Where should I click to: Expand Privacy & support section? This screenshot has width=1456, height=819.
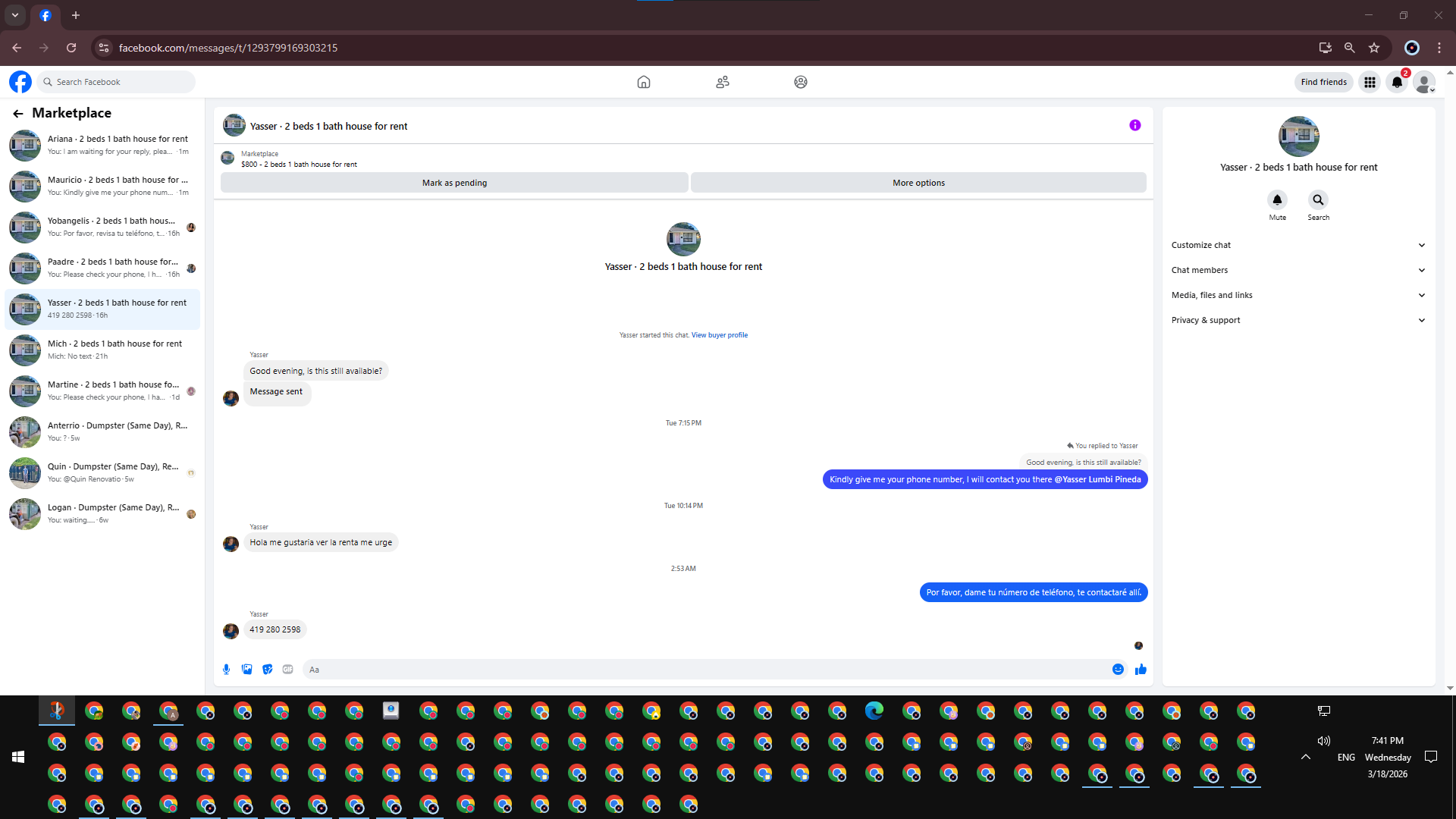click(1298, 320)
